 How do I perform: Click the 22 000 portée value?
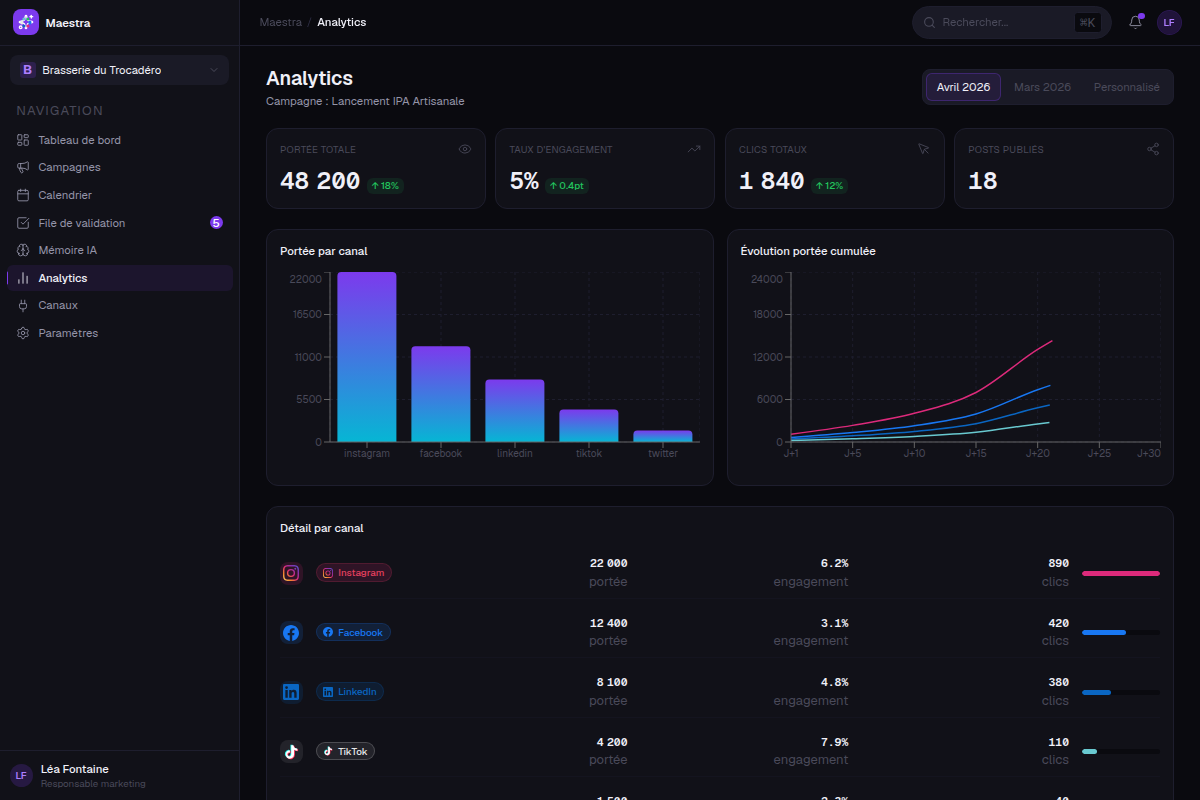(x=609, y=563)
